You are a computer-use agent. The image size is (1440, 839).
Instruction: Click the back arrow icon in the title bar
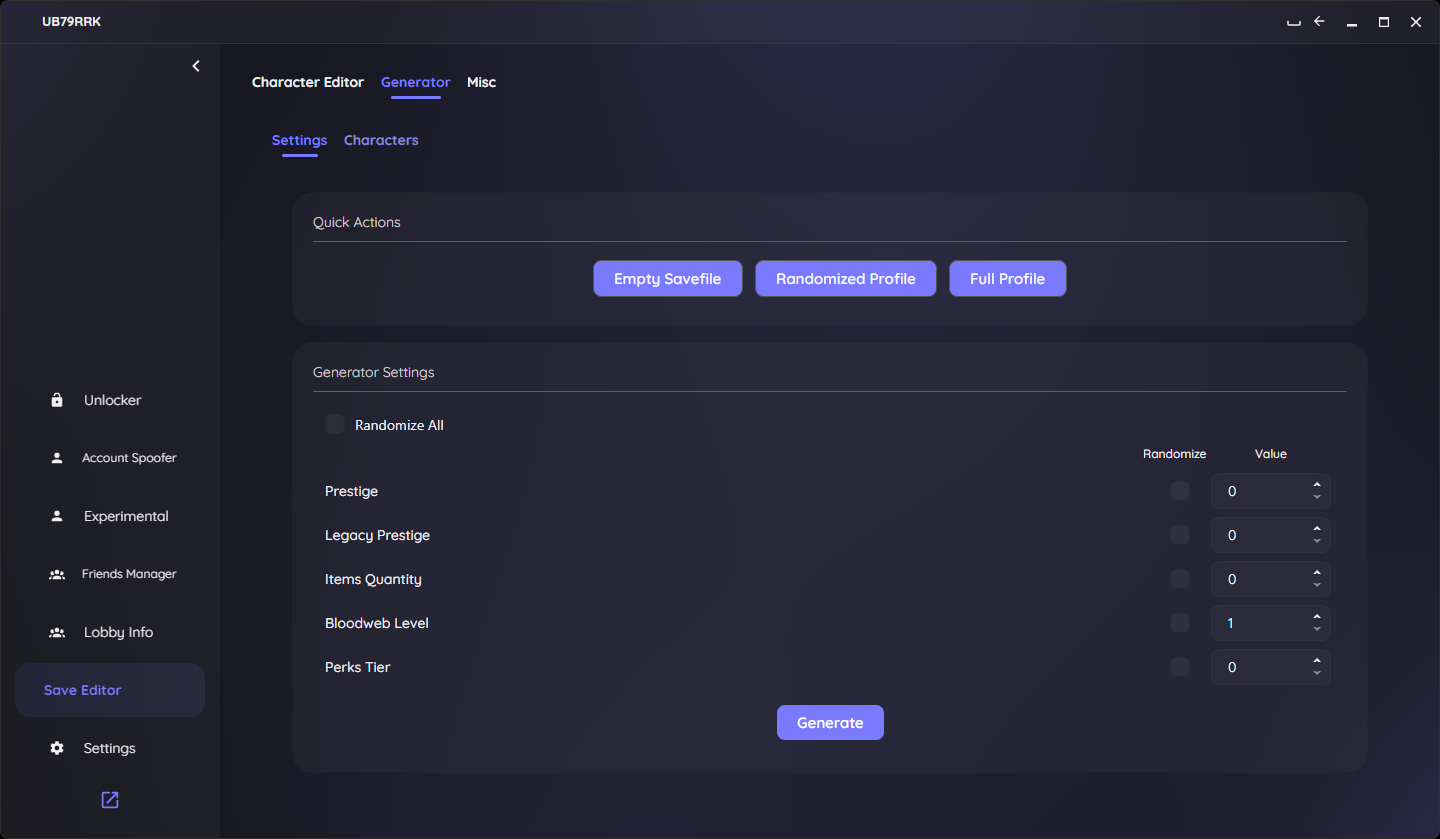pos(1319,21)
